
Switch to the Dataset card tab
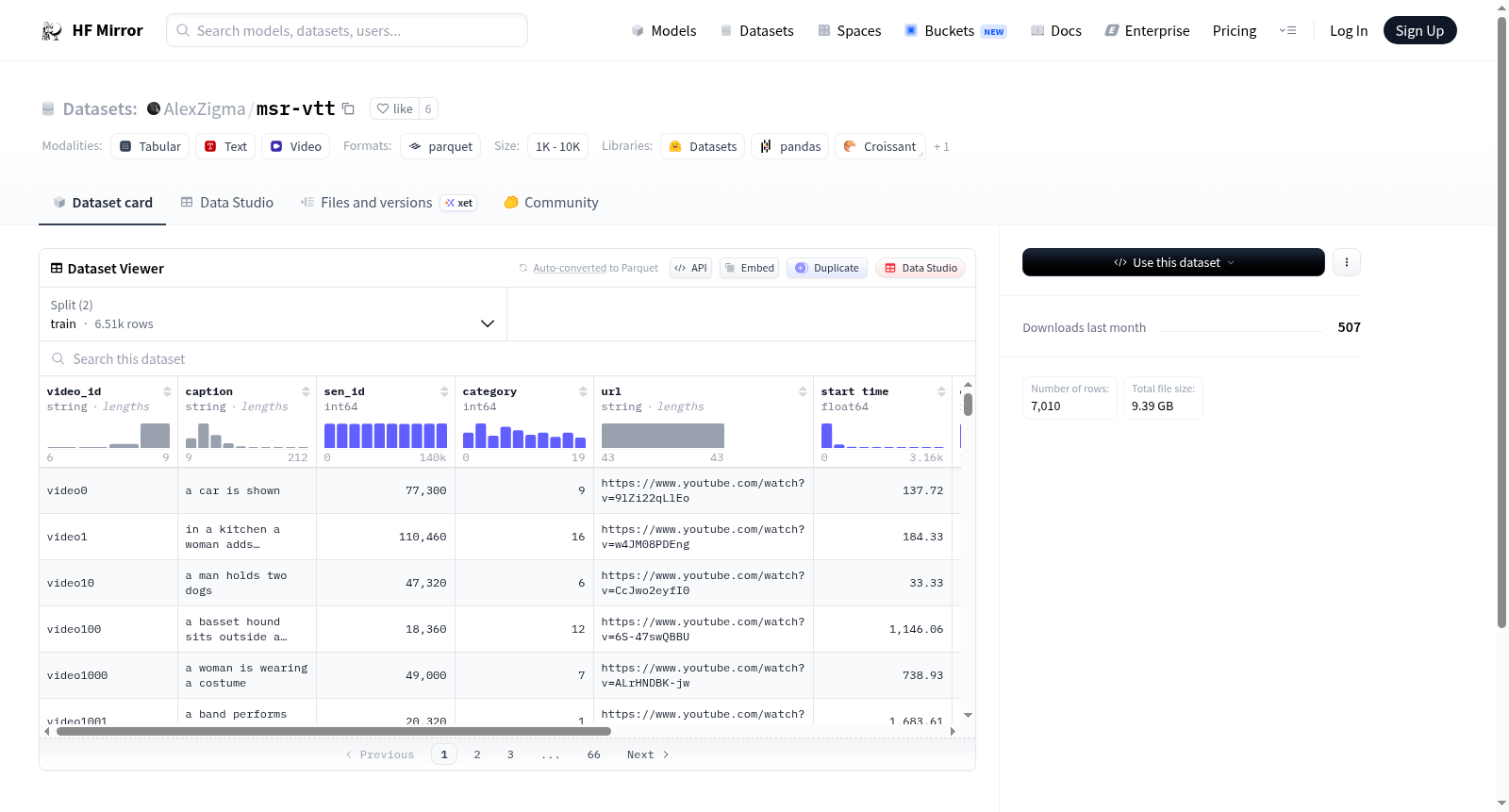(x=103, y=203)
